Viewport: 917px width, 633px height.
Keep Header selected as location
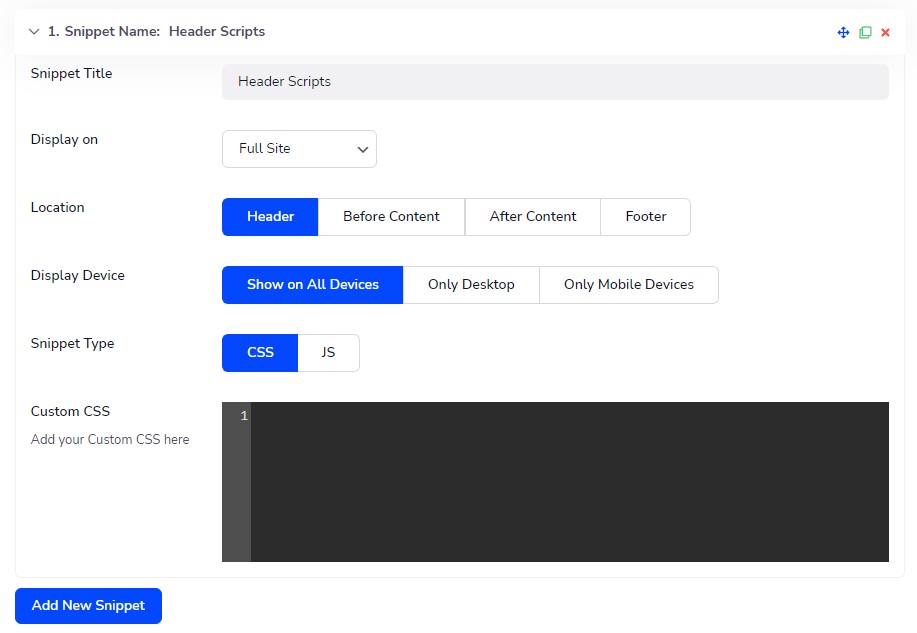click(269, 216)
